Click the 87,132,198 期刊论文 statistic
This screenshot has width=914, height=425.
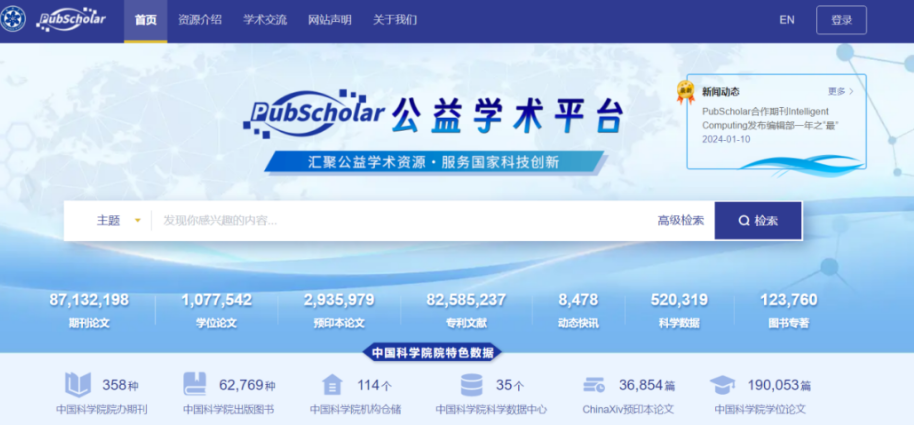click(x=89, y=310)
